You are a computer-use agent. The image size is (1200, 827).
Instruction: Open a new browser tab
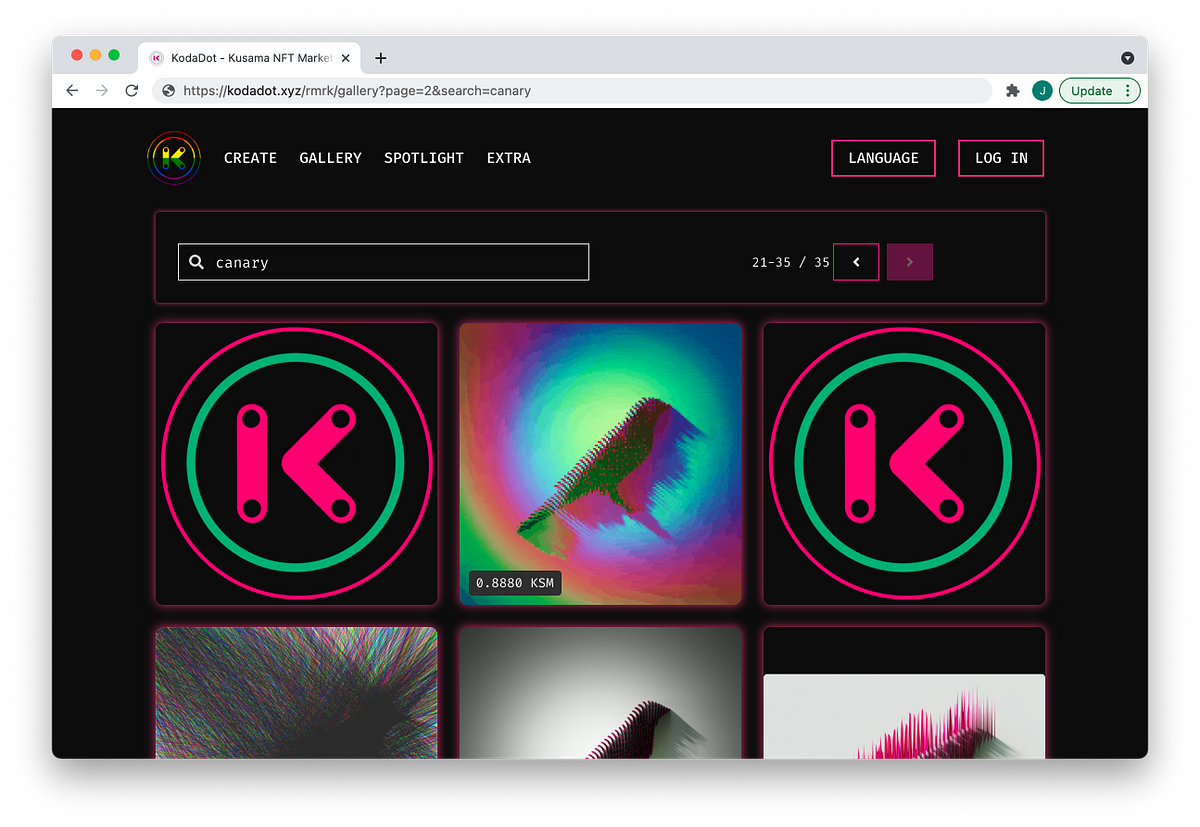pyautogui.click(x=381, y=58)
